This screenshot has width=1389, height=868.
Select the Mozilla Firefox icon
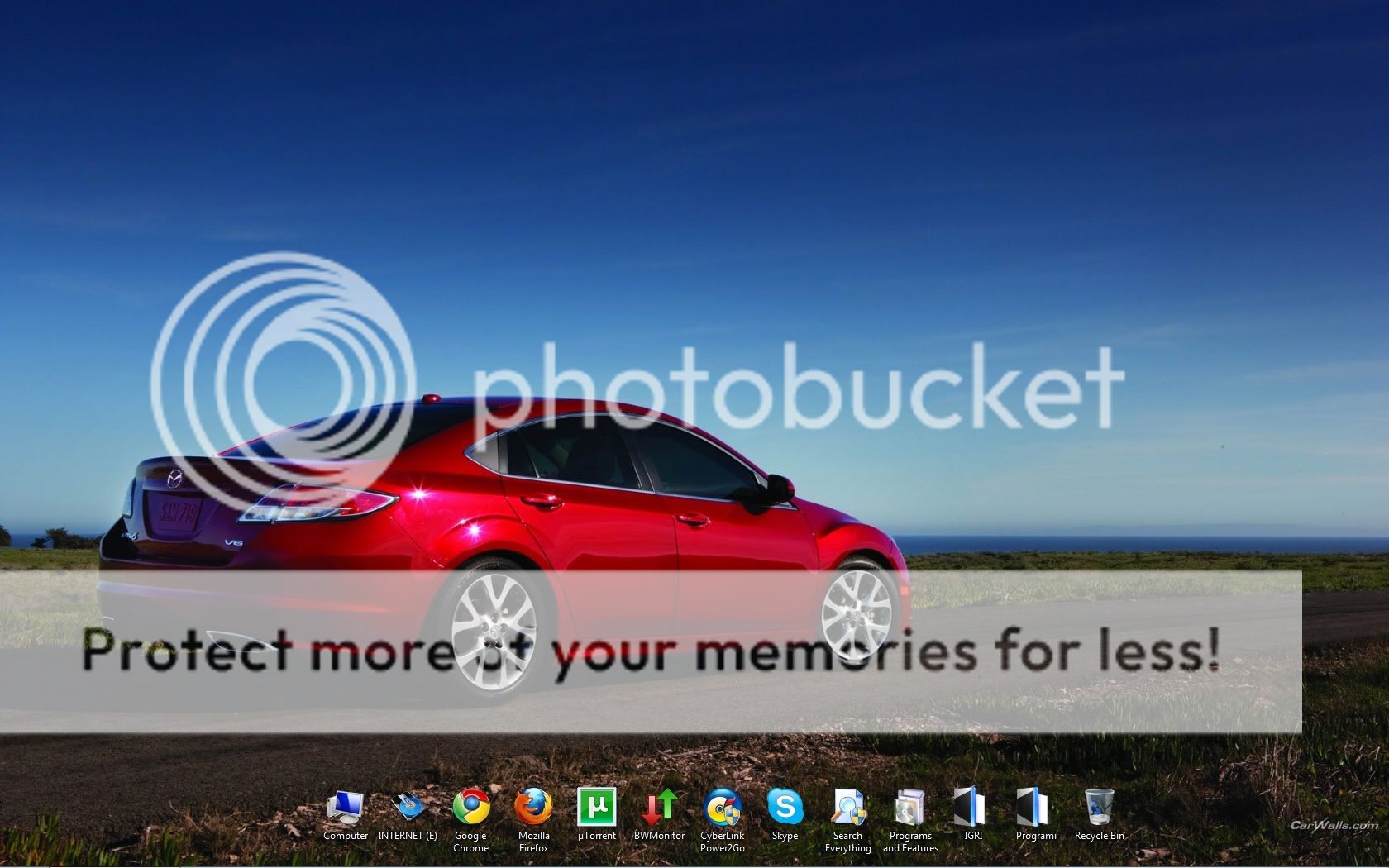(x=533, y=808)
